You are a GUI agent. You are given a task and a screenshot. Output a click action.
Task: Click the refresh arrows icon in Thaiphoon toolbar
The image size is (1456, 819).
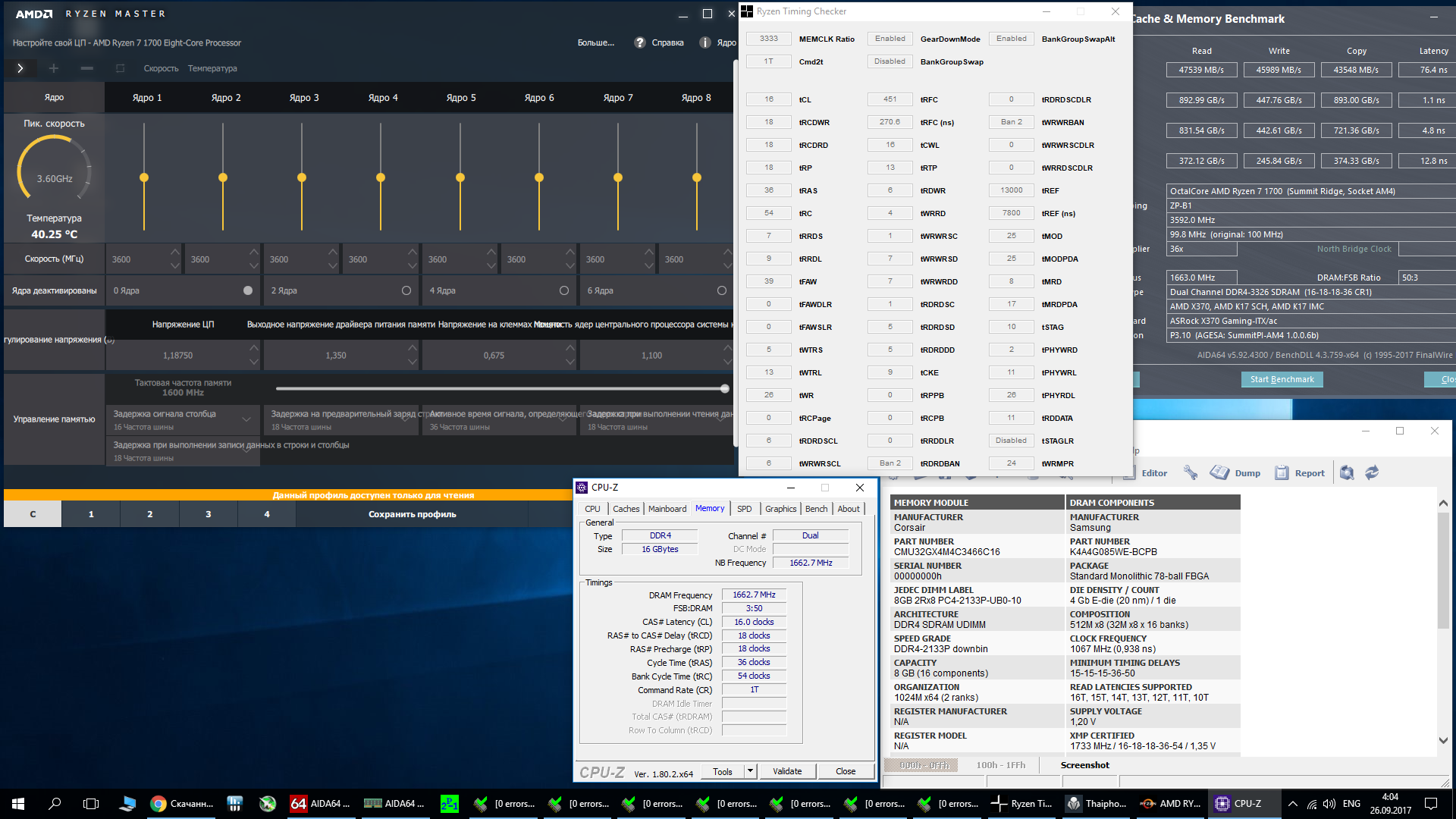click(1372, 472)
